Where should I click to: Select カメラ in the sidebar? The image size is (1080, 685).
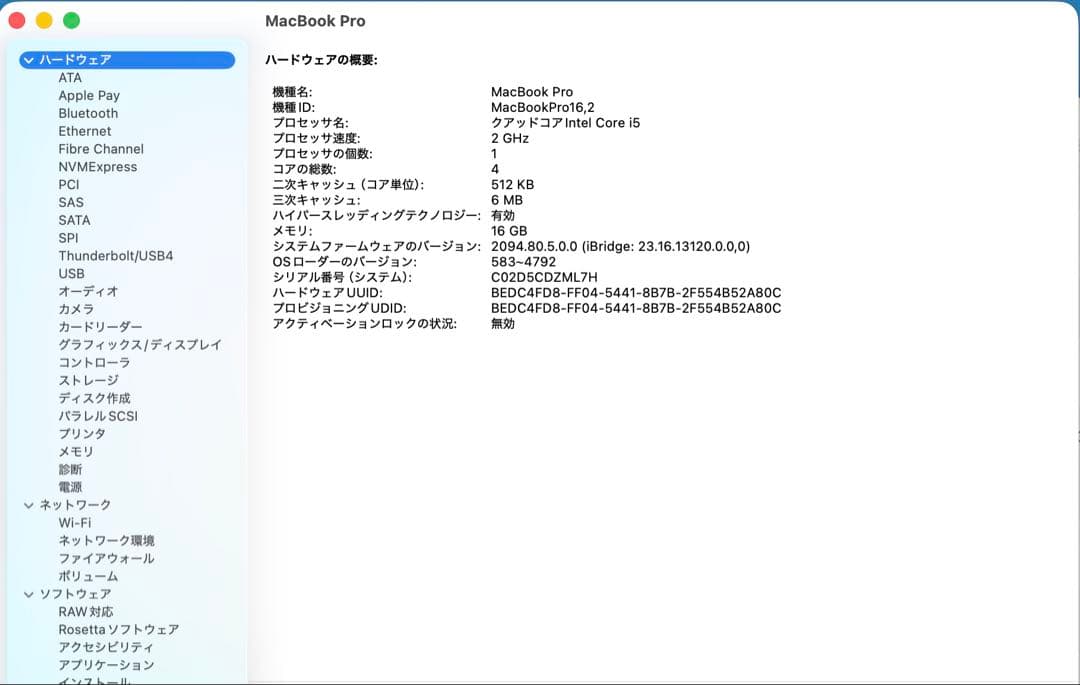coord(76,310)
